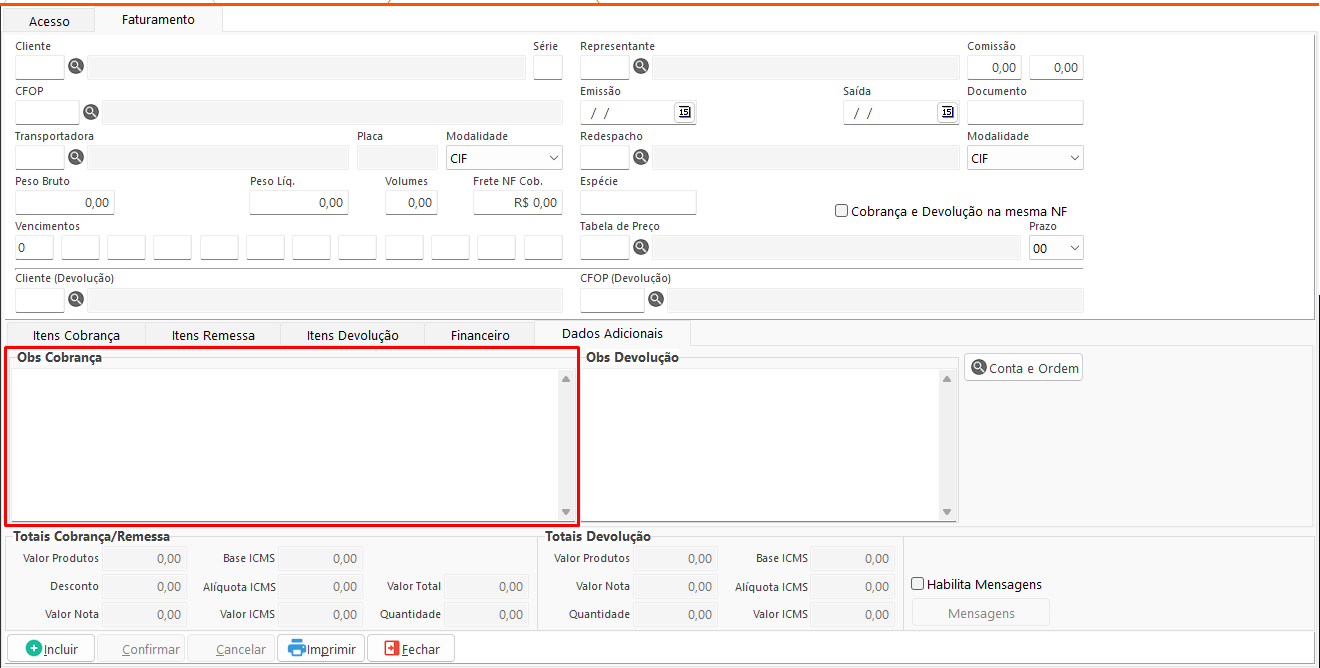1320x668 pixels.
Task: Open the CFOP lookup magnifier icon
Action: 90,112
